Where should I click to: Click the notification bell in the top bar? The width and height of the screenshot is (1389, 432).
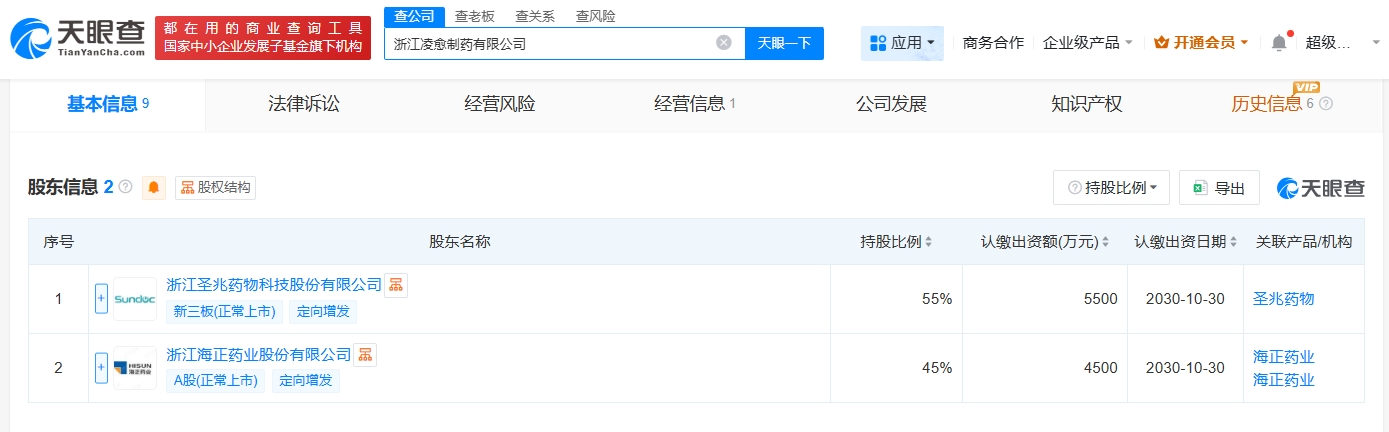pyautogui.click(x=1279, y=43)
